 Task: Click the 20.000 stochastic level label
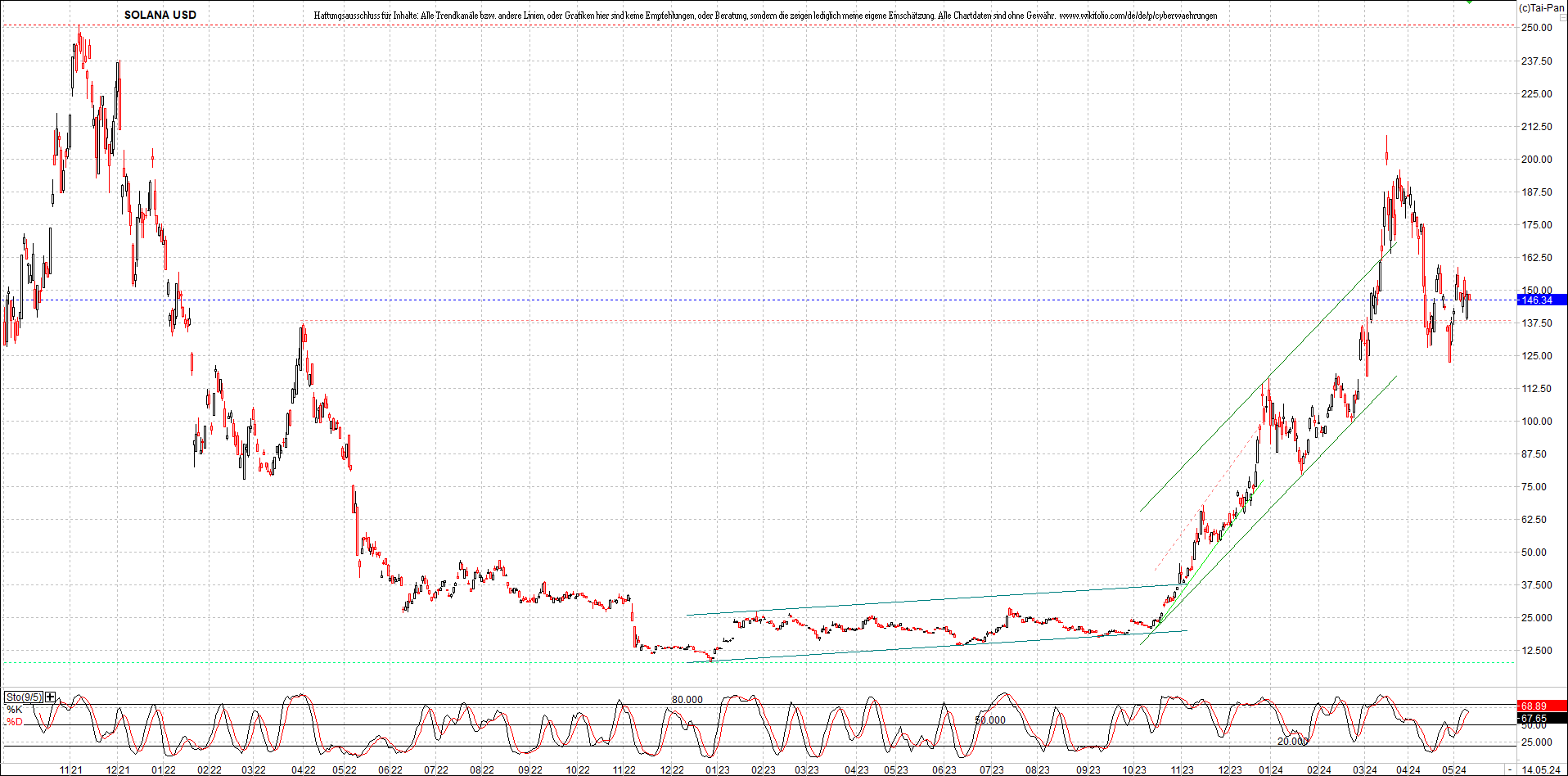pos(1293,742)
